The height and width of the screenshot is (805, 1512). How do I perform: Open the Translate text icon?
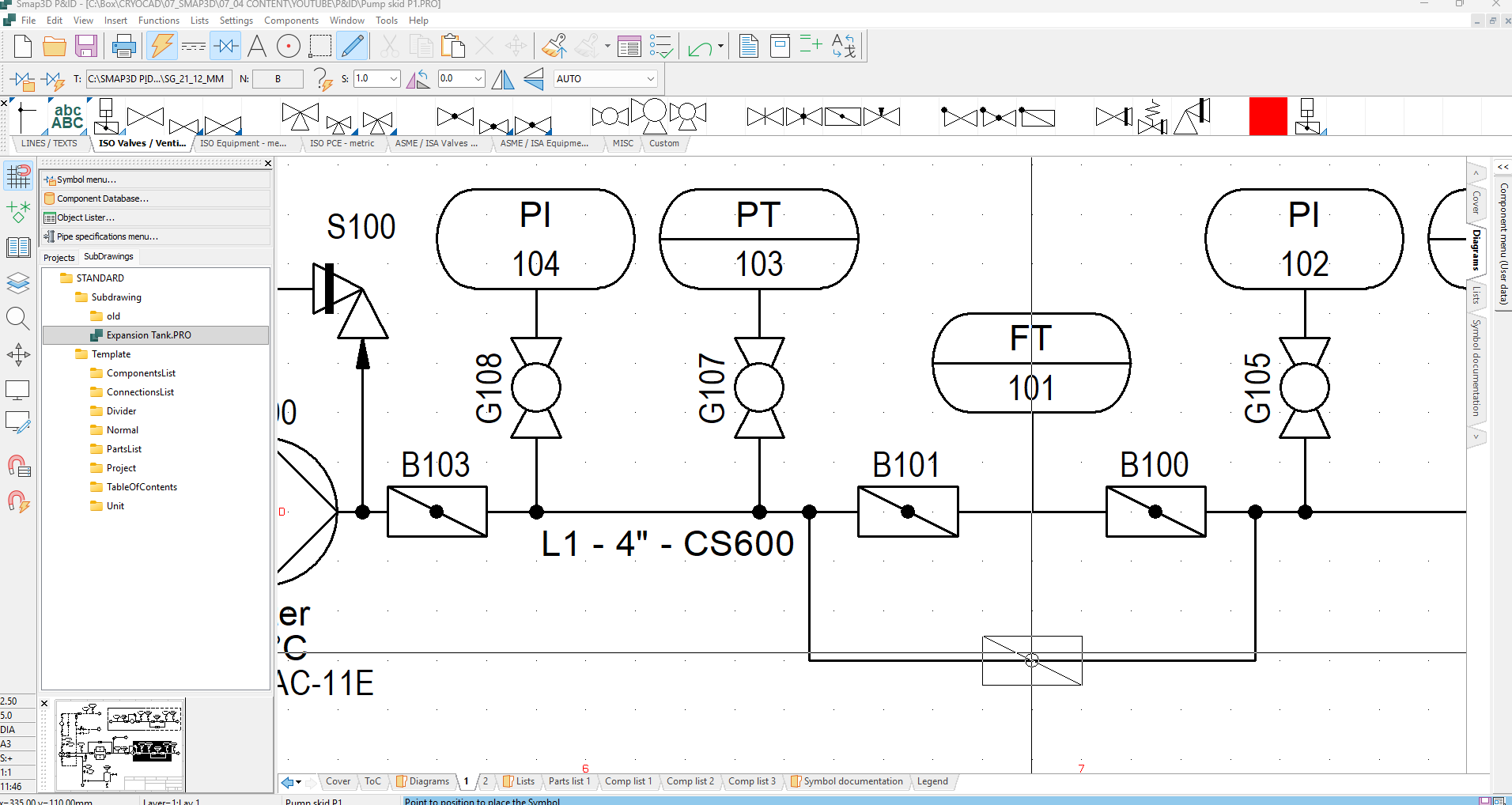point(844,46)
